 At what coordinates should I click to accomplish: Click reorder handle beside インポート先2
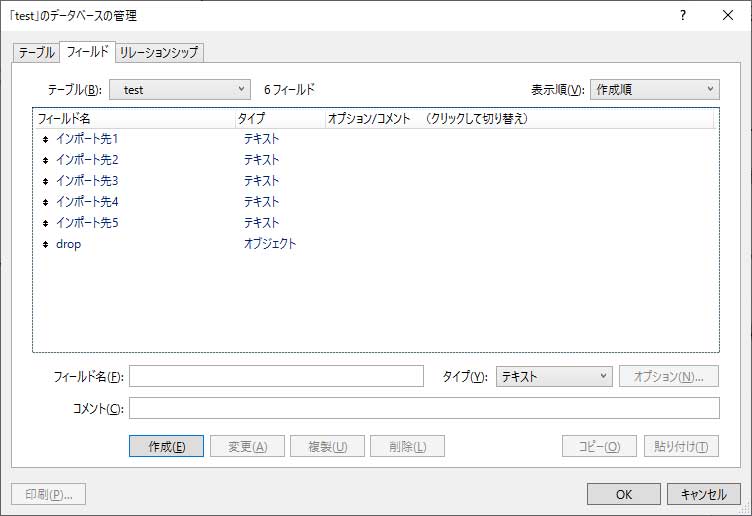pos(45,160)
